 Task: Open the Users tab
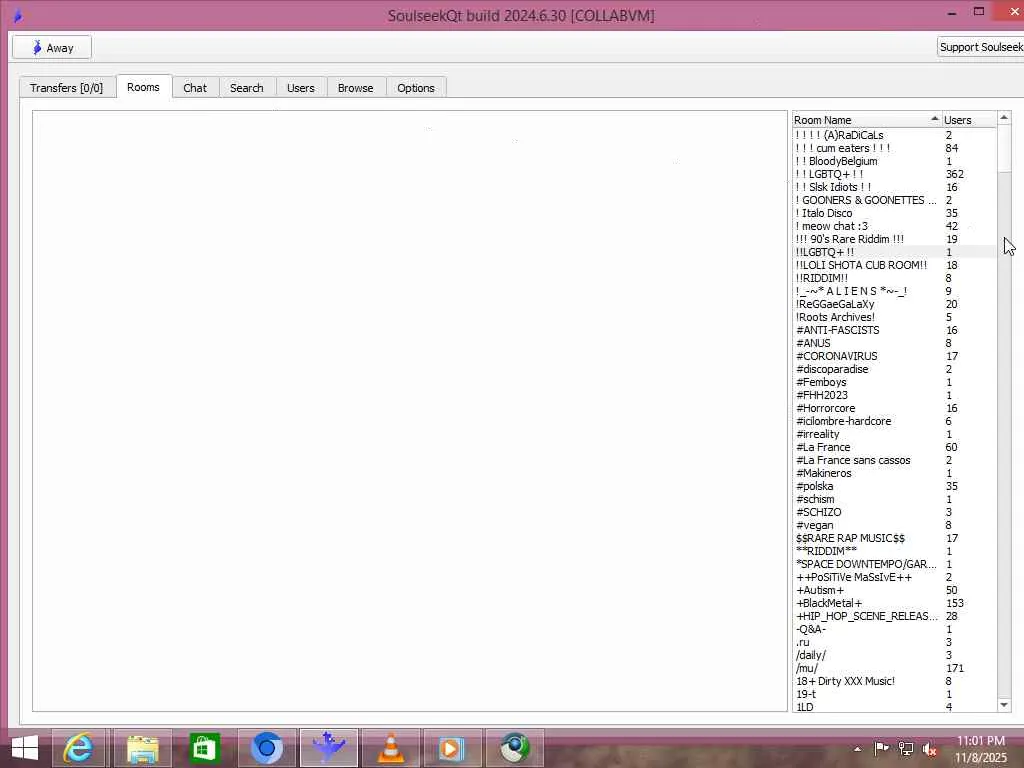(300, 88)
